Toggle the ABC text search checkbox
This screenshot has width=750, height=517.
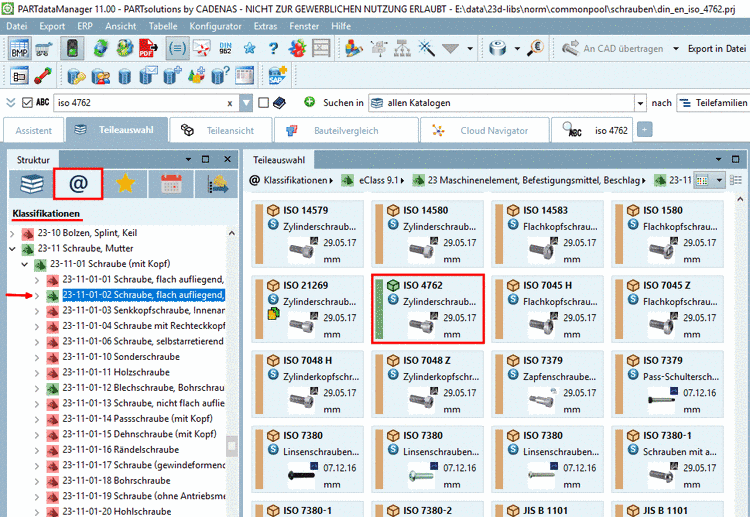27,103
